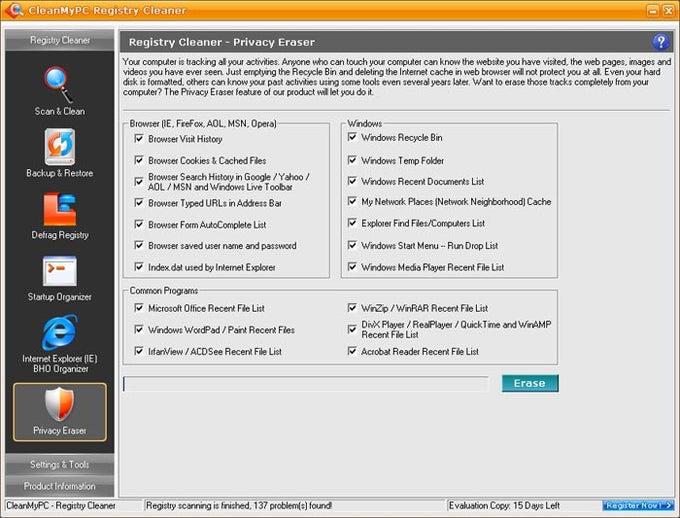Uncheck Browser Cookies & Cached Files
Viewport: 680px width, 518px height.
tap(139, 160)
